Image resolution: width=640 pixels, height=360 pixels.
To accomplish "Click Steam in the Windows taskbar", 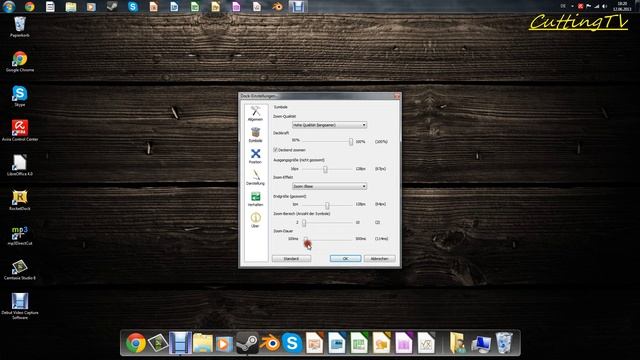I will 112,7.
